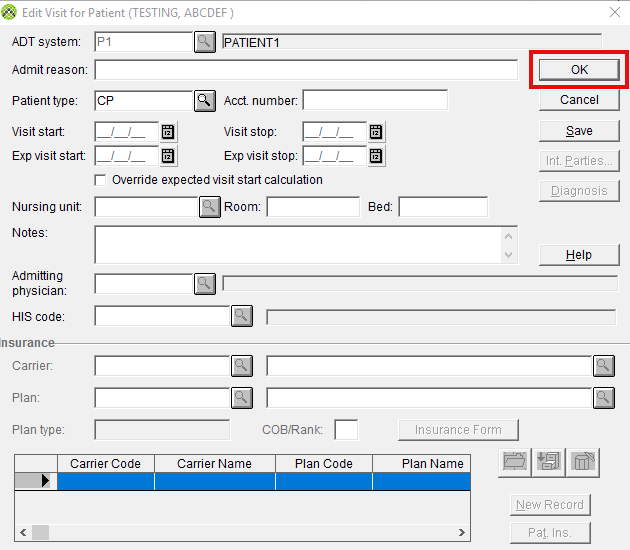Open the Visit stop calendar picker
The height and width of the screenshot is (550, 630).
(x=375, y=131)
